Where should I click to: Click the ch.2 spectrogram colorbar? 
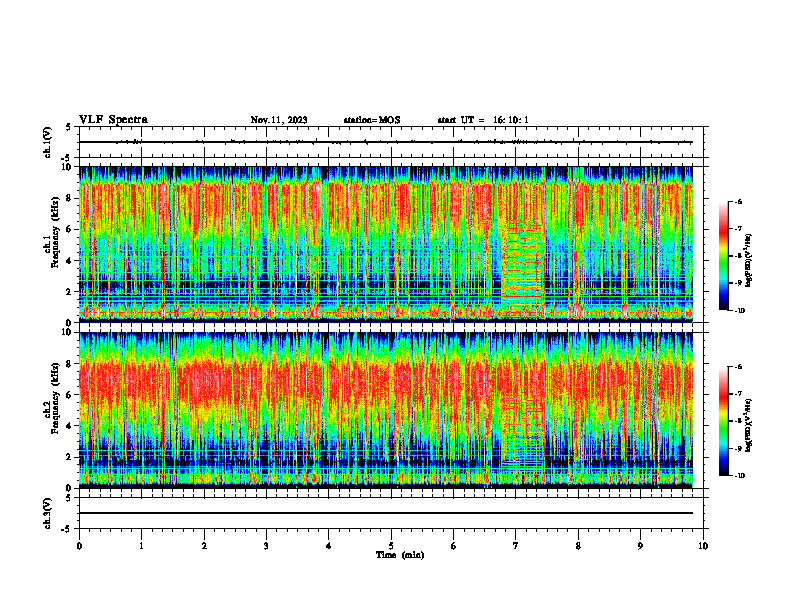click(x=724, y=421)
